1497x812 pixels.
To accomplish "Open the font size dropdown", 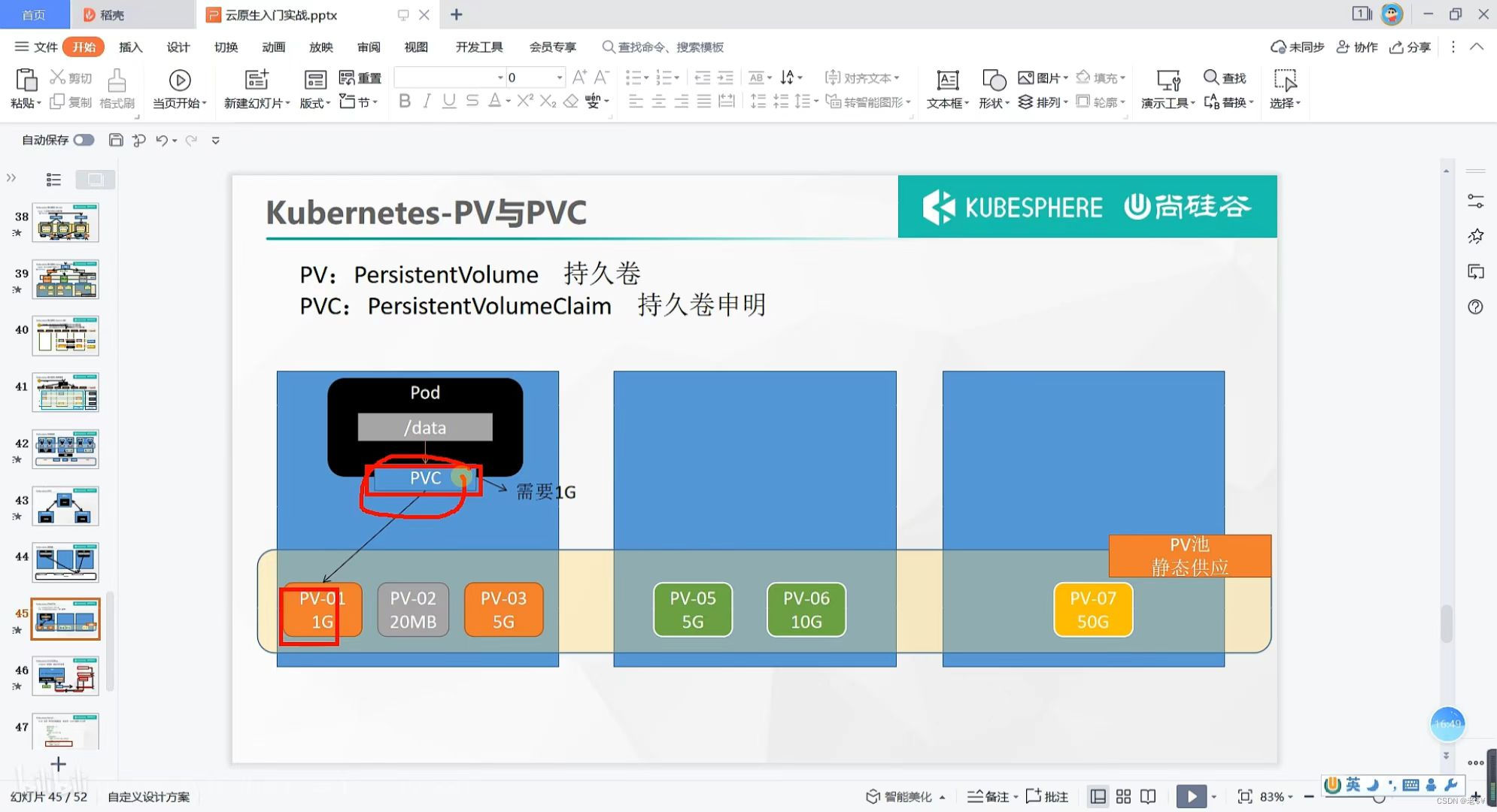I will pos(560,77).
